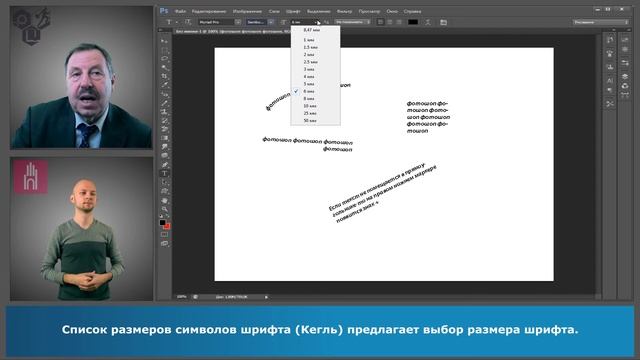
Task: Center the text alignment
Action: pyautogui.click(x=390, y=22)
